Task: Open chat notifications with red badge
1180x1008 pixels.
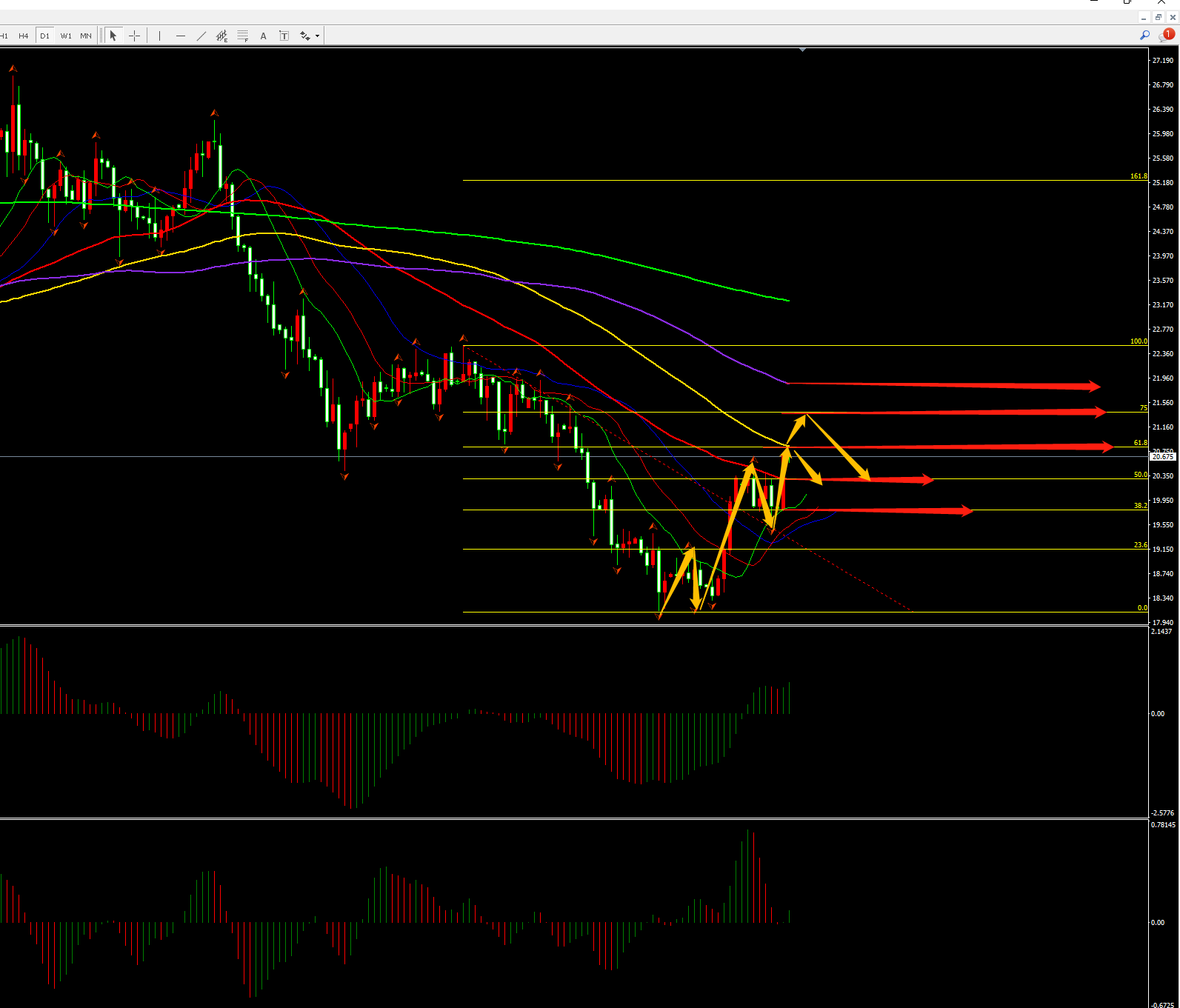Action: point(1167,35)
